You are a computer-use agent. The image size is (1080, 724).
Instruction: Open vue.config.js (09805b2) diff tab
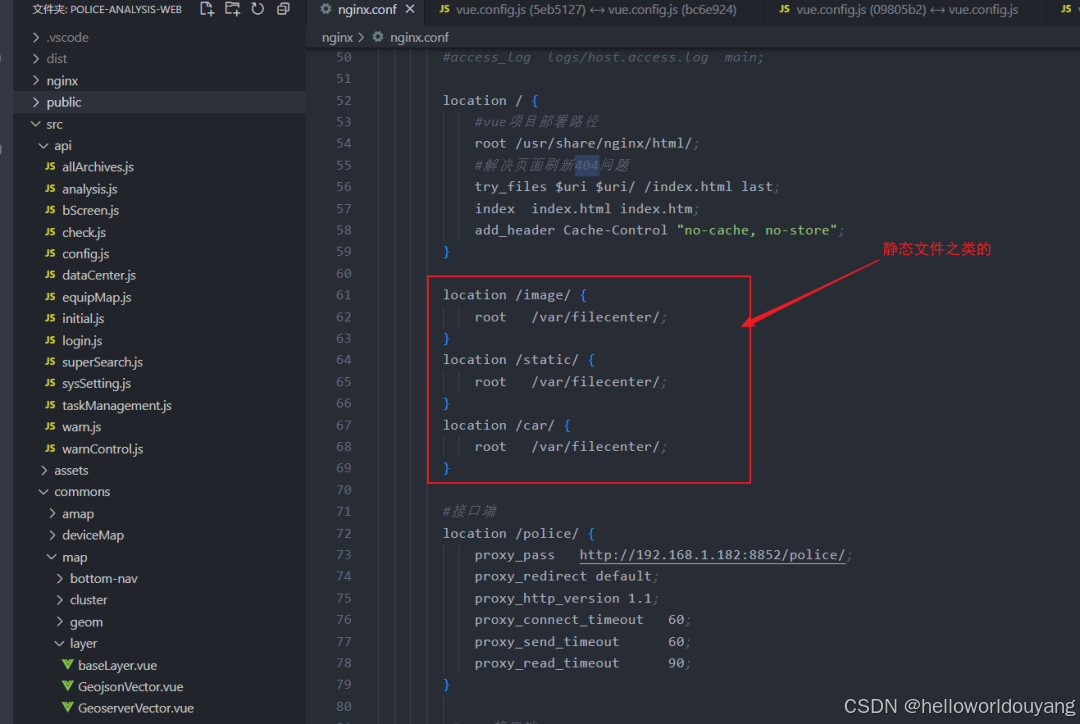pyautogui.click(x=907, y=10)
